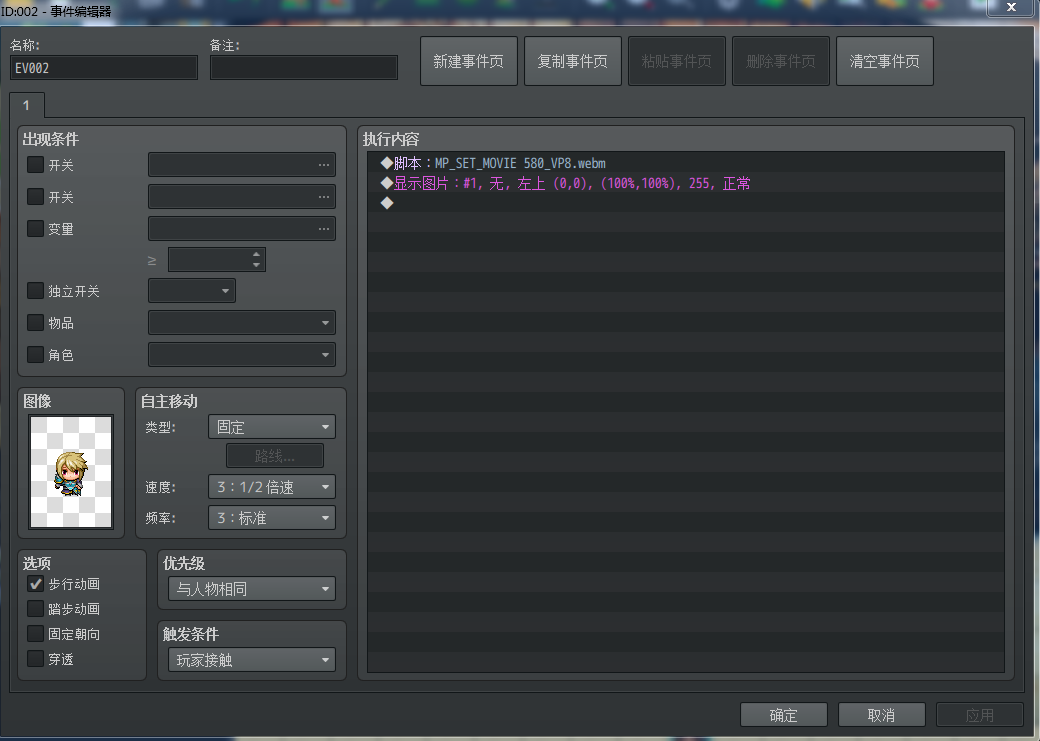
Task: Click the 清空事件页 button
Action: [x=885, y=61]
